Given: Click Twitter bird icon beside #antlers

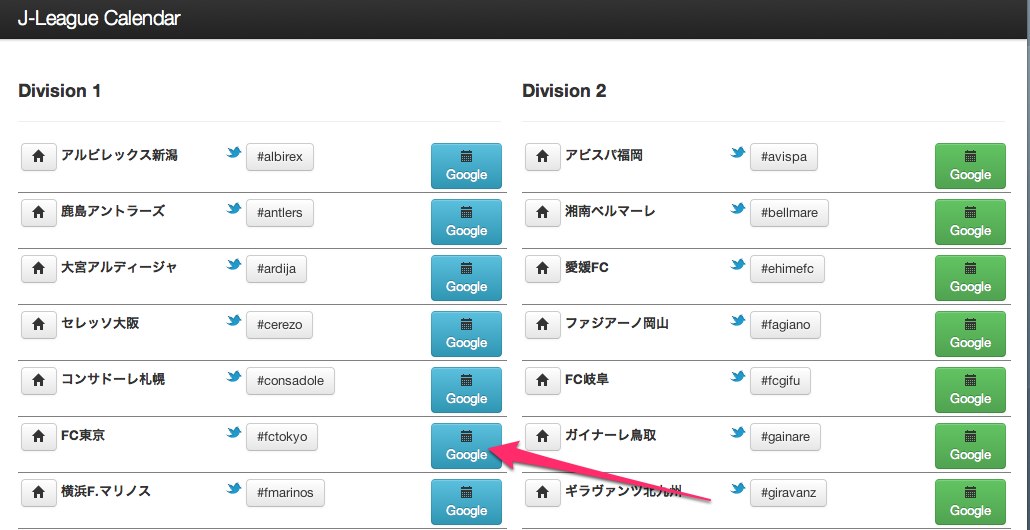Looking at the screenshot, I should pyautogui.click(x=234, y=208).
